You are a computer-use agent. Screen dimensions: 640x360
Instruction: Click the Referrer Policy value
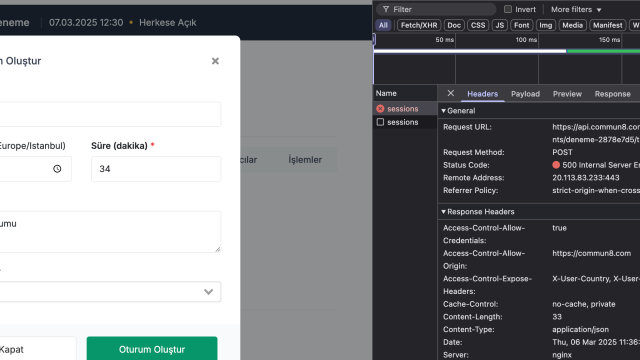tap(596, 191)
